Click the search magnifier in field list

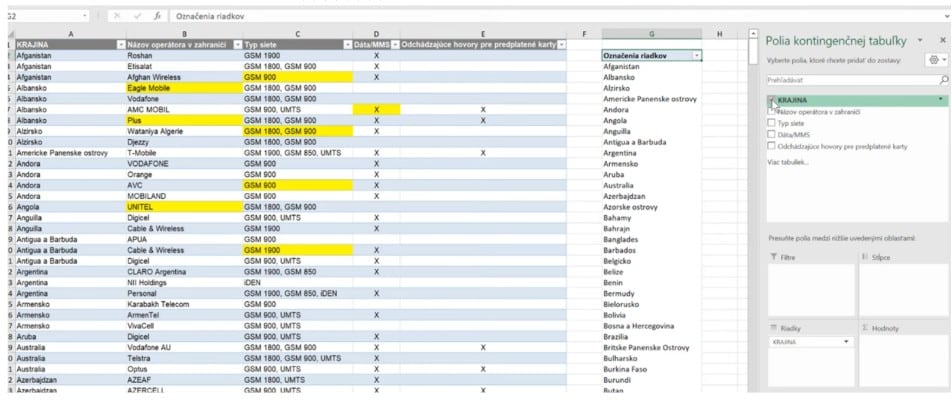click(x=944, y=80)
